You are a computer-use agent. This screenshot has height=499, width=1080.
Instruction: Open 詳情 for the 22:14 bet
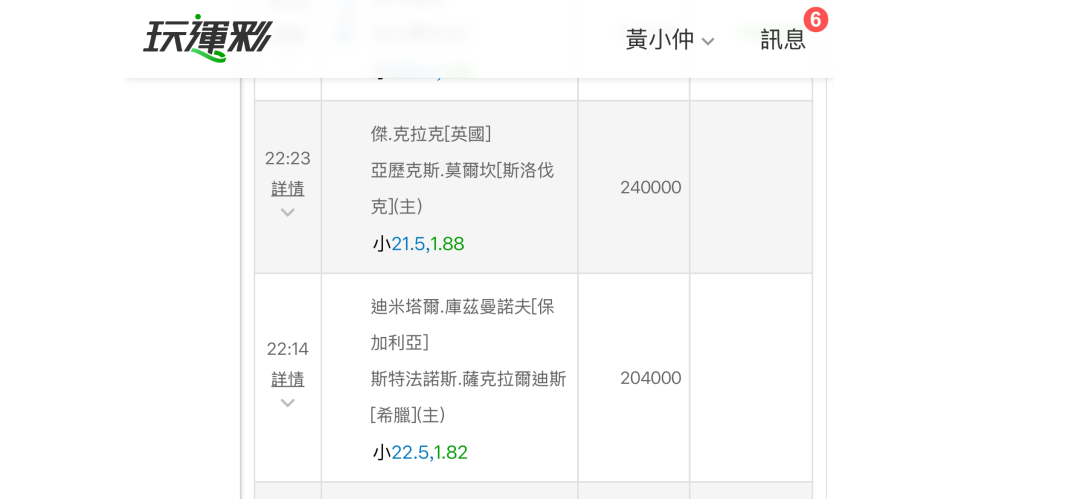click(288, 379)
